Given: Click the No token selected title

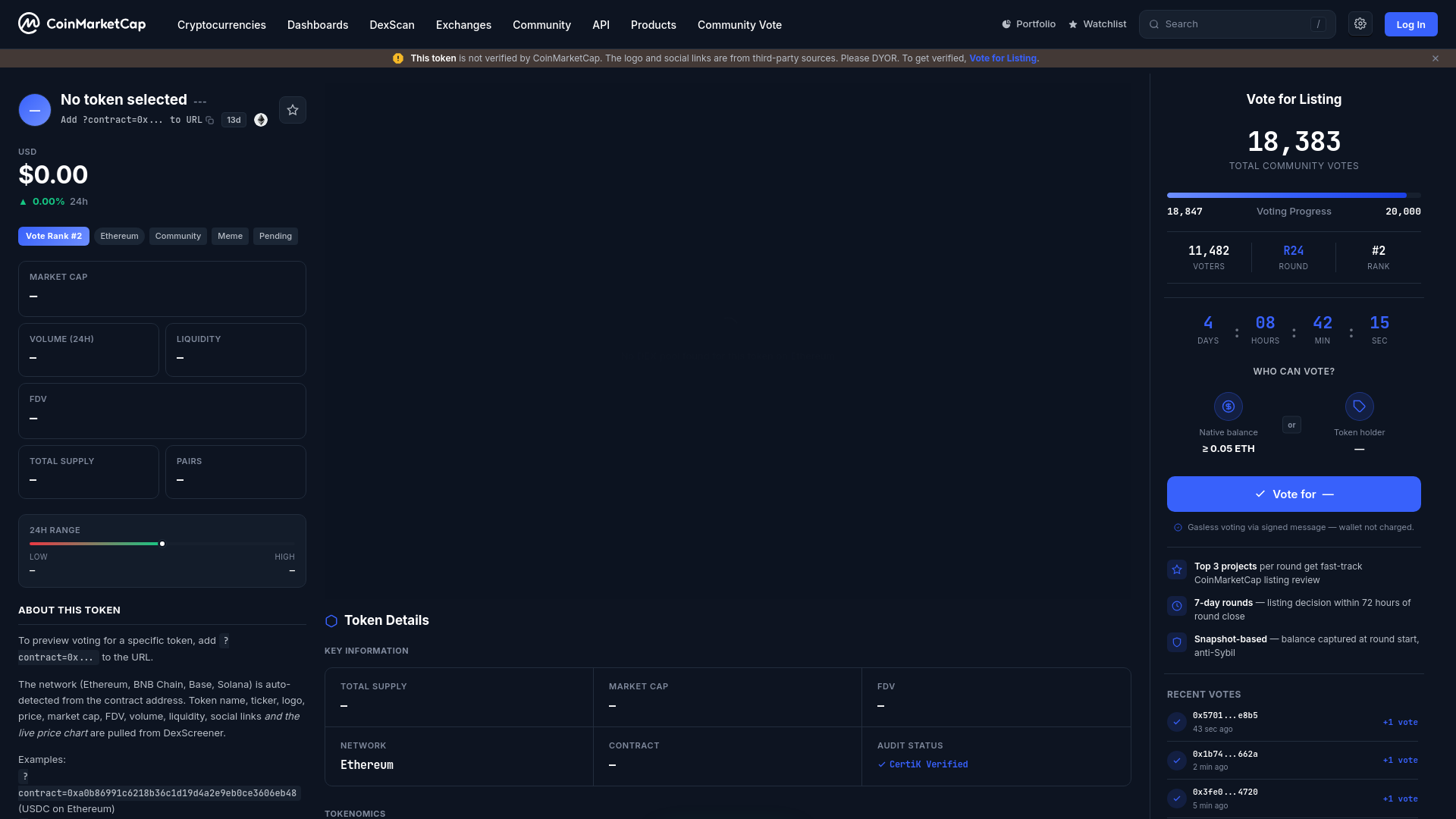Looking at the screenshot, I should 124,100.
